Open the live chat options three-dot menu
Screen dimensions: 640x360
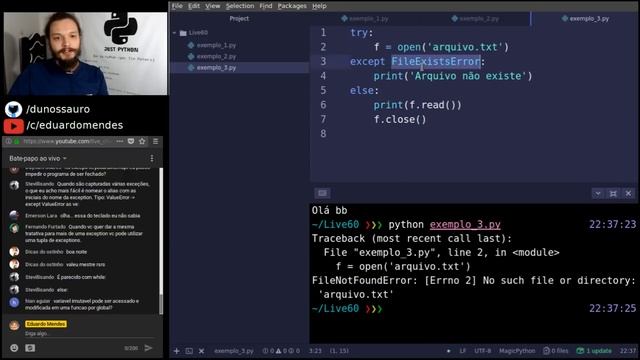(x=152, y=158)
